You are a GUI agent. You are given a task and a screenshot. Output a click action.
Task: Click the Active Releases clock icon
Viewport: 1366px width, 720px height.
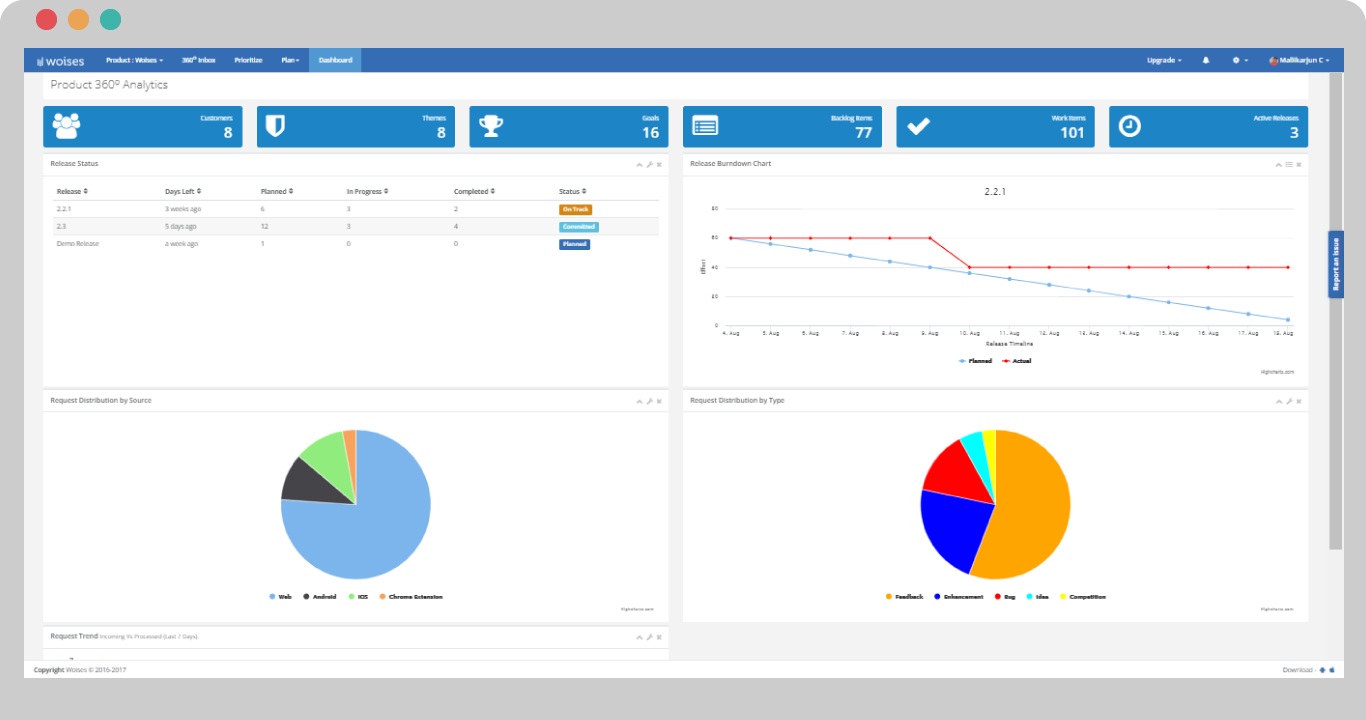click(1129, 126)
